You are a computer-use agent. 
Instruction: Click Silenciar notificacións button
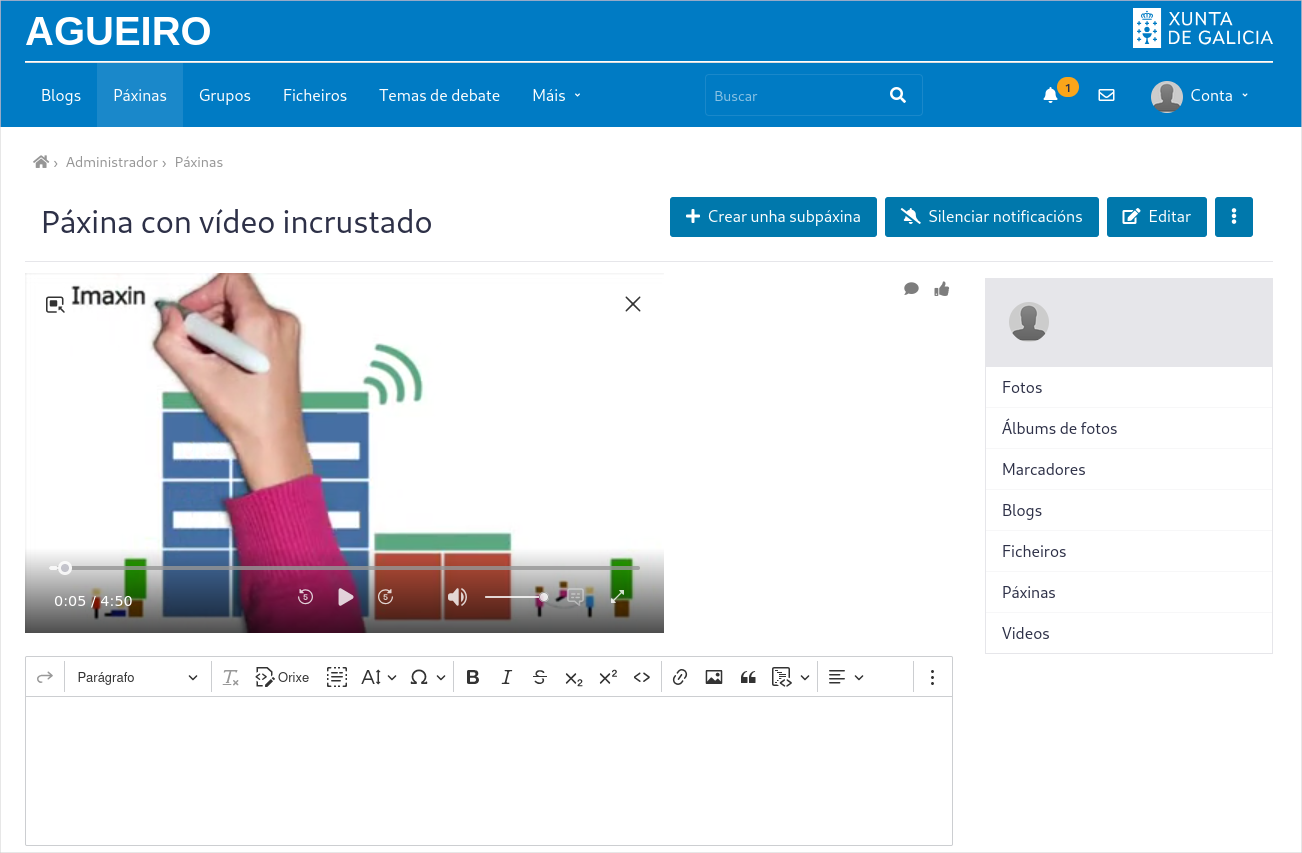coord(992,216)
